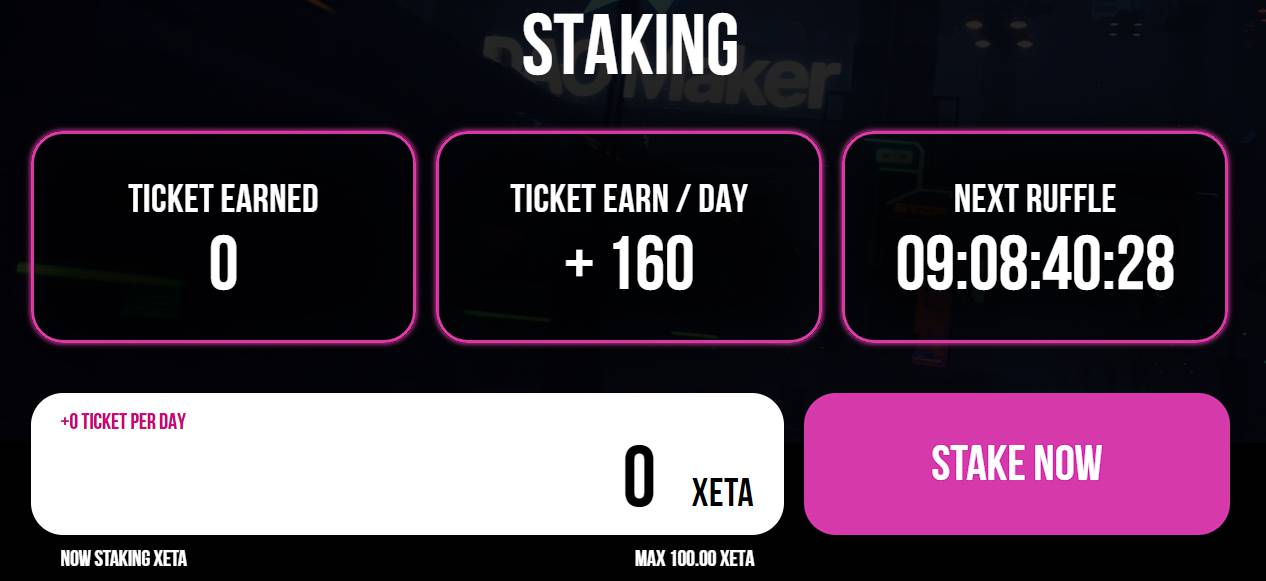Click the minutes digits 40 in countdown
The height and width of the screenshot is (581, 1266).
click(1070, 265)
